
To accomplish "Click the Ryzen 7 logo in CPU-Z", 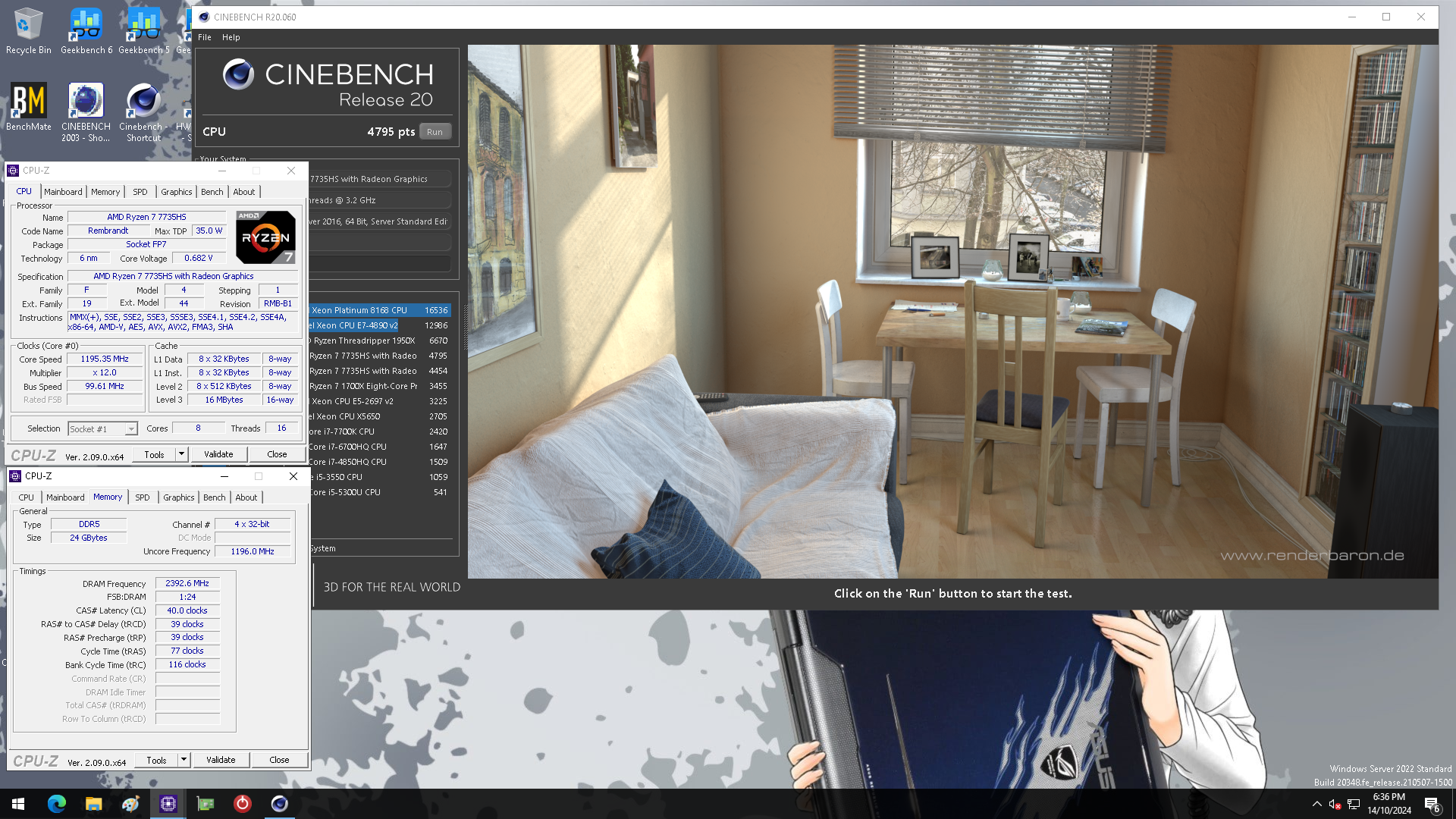I will [x=265, y=237].
